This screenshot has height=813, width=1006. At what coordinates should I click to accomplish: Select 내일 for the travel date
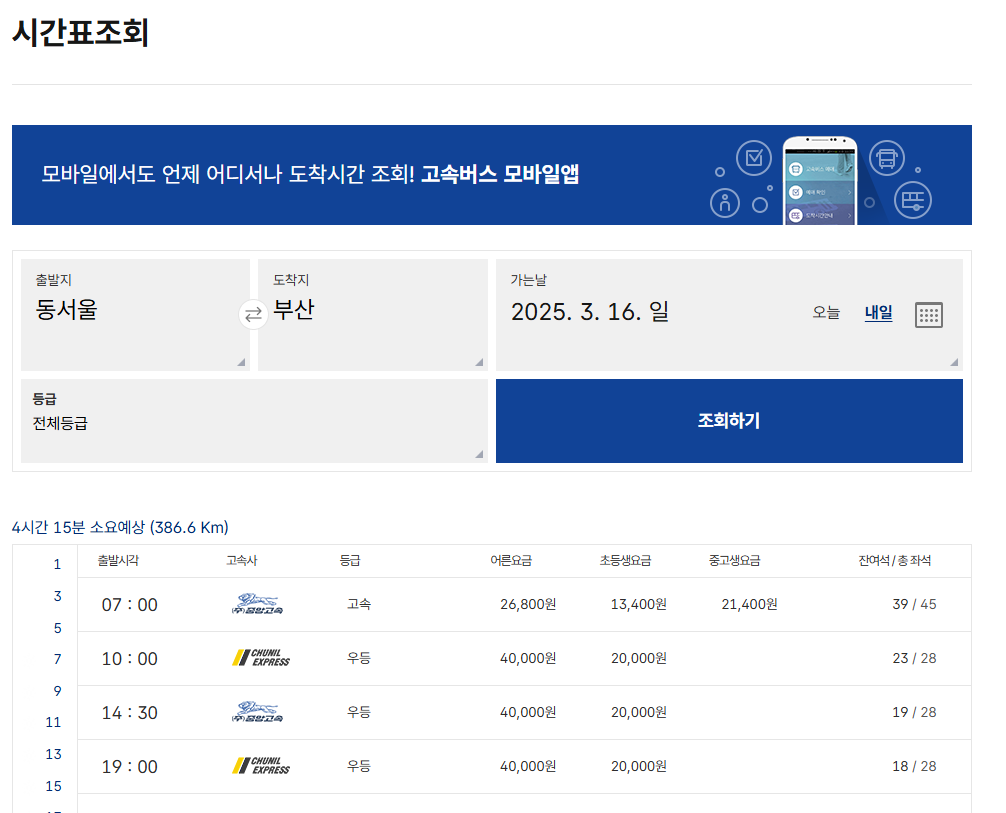click(x=878, y=312)
